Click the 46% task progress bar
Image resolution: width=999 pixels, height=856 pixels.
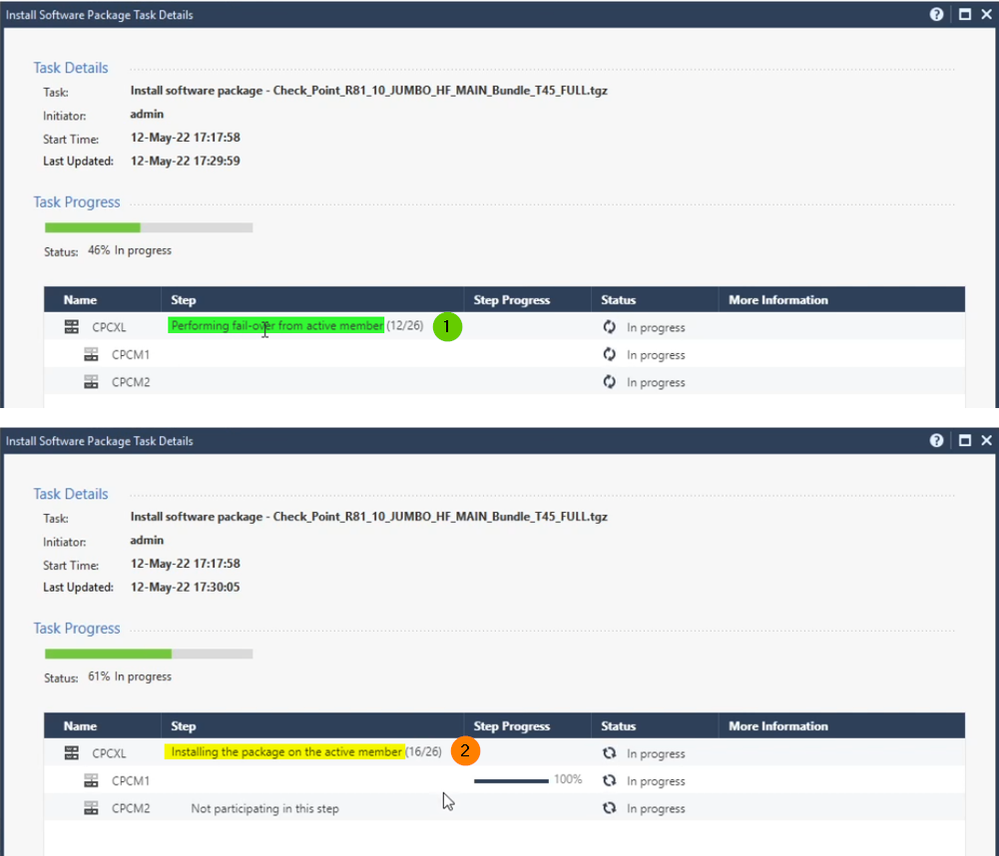[x=148, y=227]
